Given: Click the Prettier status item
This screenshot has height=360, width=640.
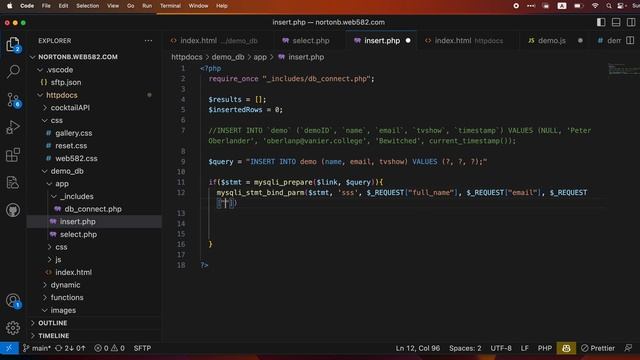Looking at the screenshot, I should (598, 348).
